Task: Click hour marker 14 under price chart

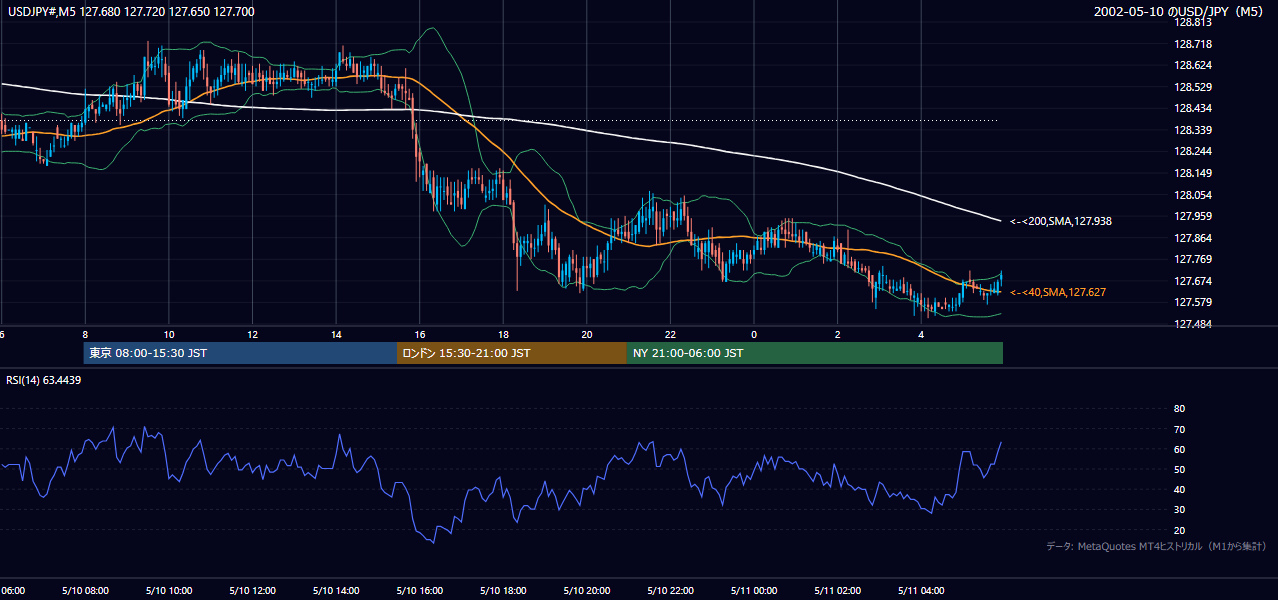Action: [336, 334]
